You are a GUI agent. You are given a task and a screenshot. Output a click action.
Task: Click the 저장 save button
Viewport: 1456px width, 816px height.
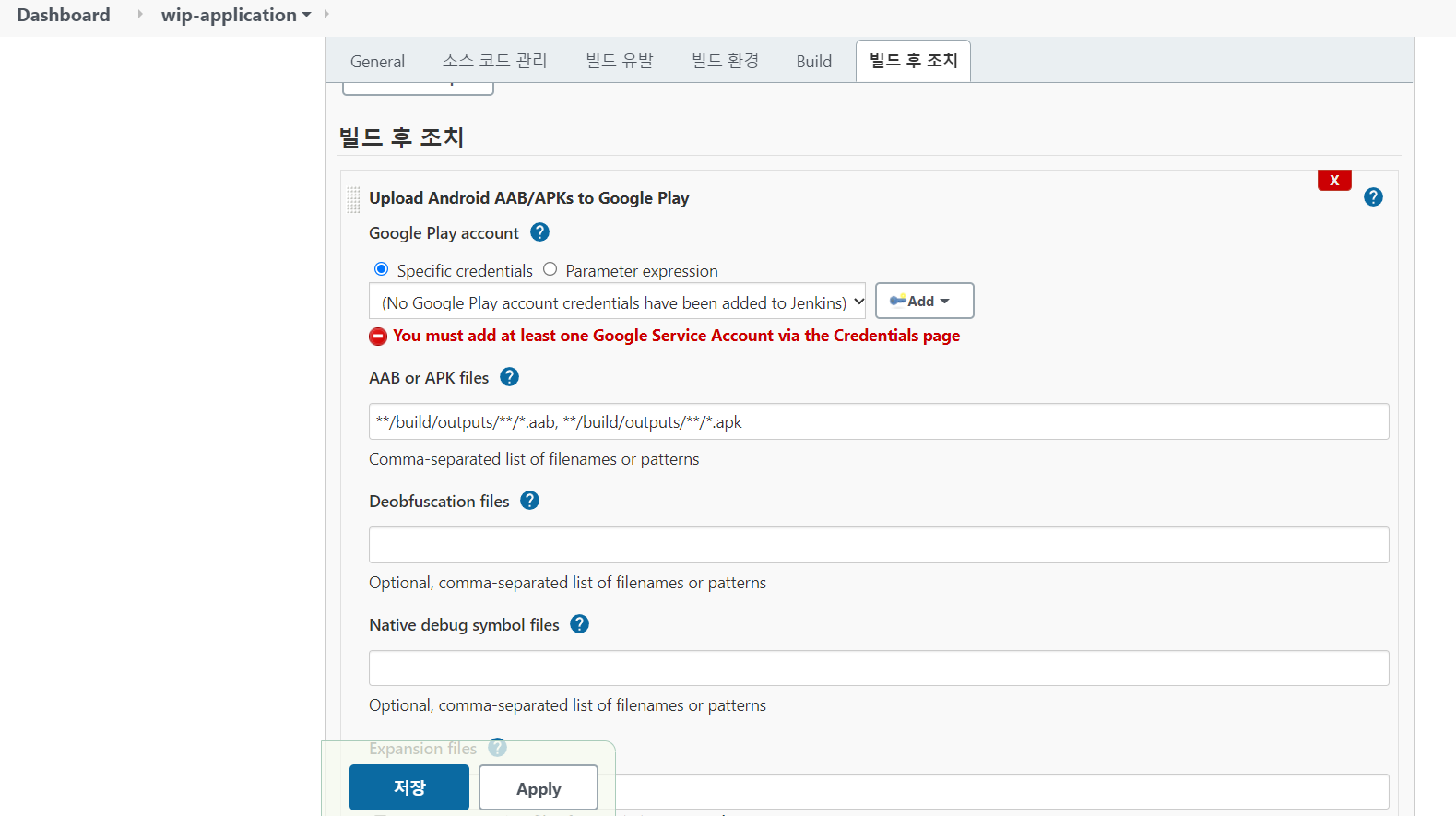pyautogui.click(x=409, y=787)
